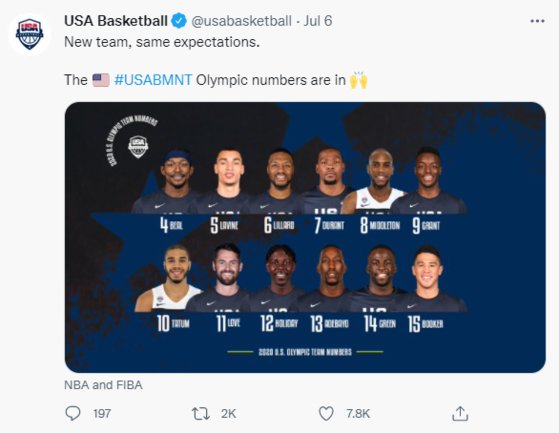Screen dimensions: 559x433
Task: Click the US flag emoji in tweet
Action: click(x=101, y=80)
